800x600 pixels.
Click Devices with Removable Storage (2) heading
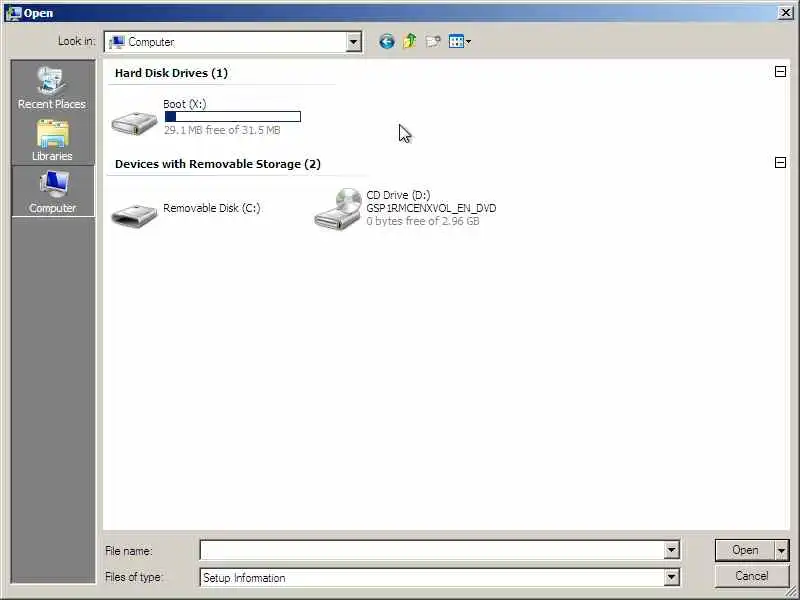[x=218, y=164]
